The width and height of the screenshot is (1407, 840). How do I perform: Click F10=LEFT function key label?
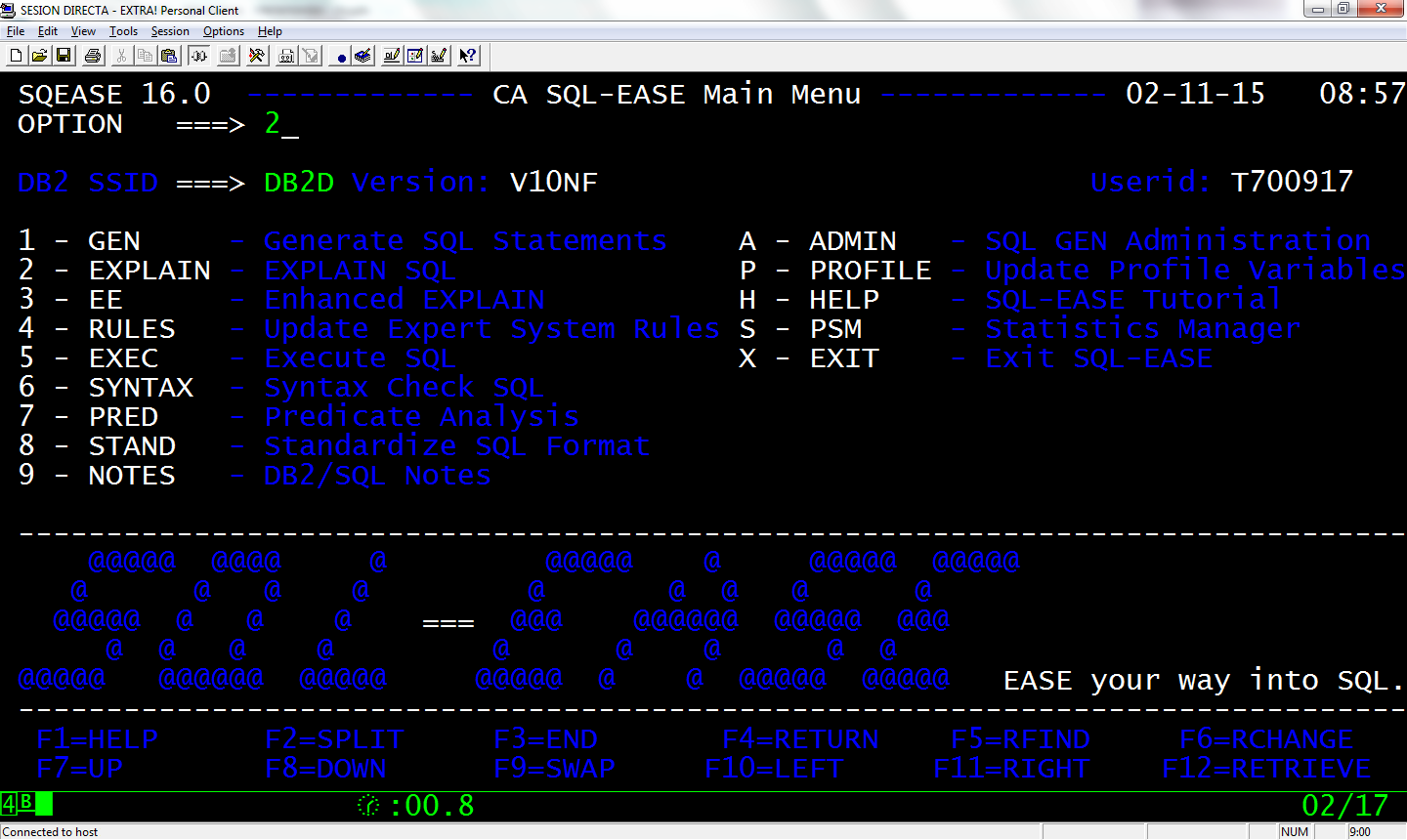point(774,769)
